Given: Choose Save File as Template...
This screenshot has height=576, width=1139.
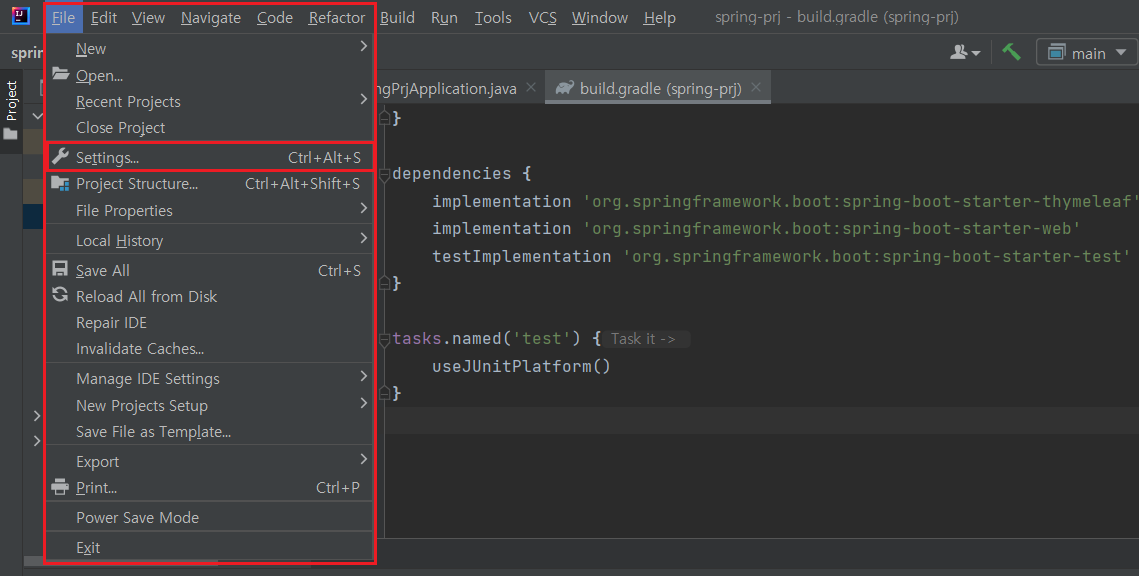Looking at the screenshot, I should (209, 431).
